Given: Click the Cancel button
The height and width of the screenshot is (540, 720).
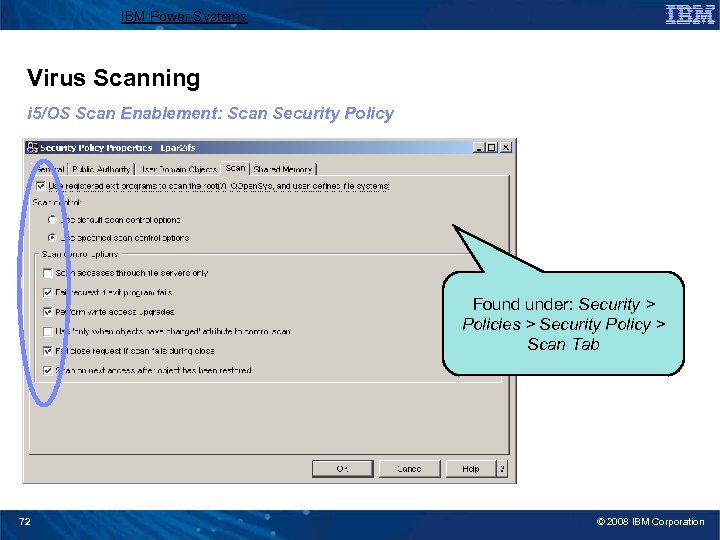Looking at the screenshot, I should 409,469.
